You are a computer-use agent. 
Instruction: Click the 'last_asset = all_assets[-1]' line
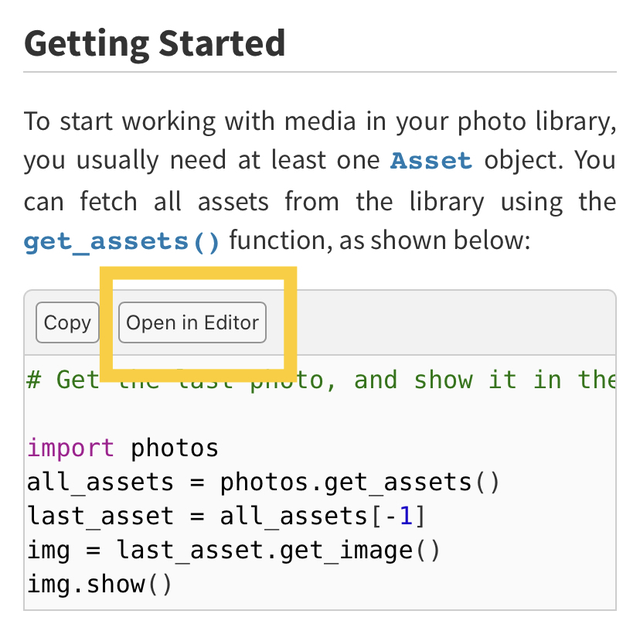[226, 516]
